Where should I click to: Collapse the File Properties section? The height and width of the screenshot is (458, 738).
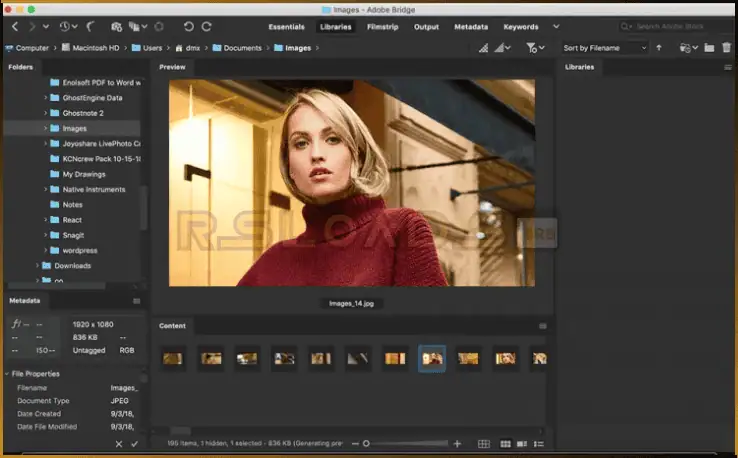pyautogui.click(x=7, y=374)
